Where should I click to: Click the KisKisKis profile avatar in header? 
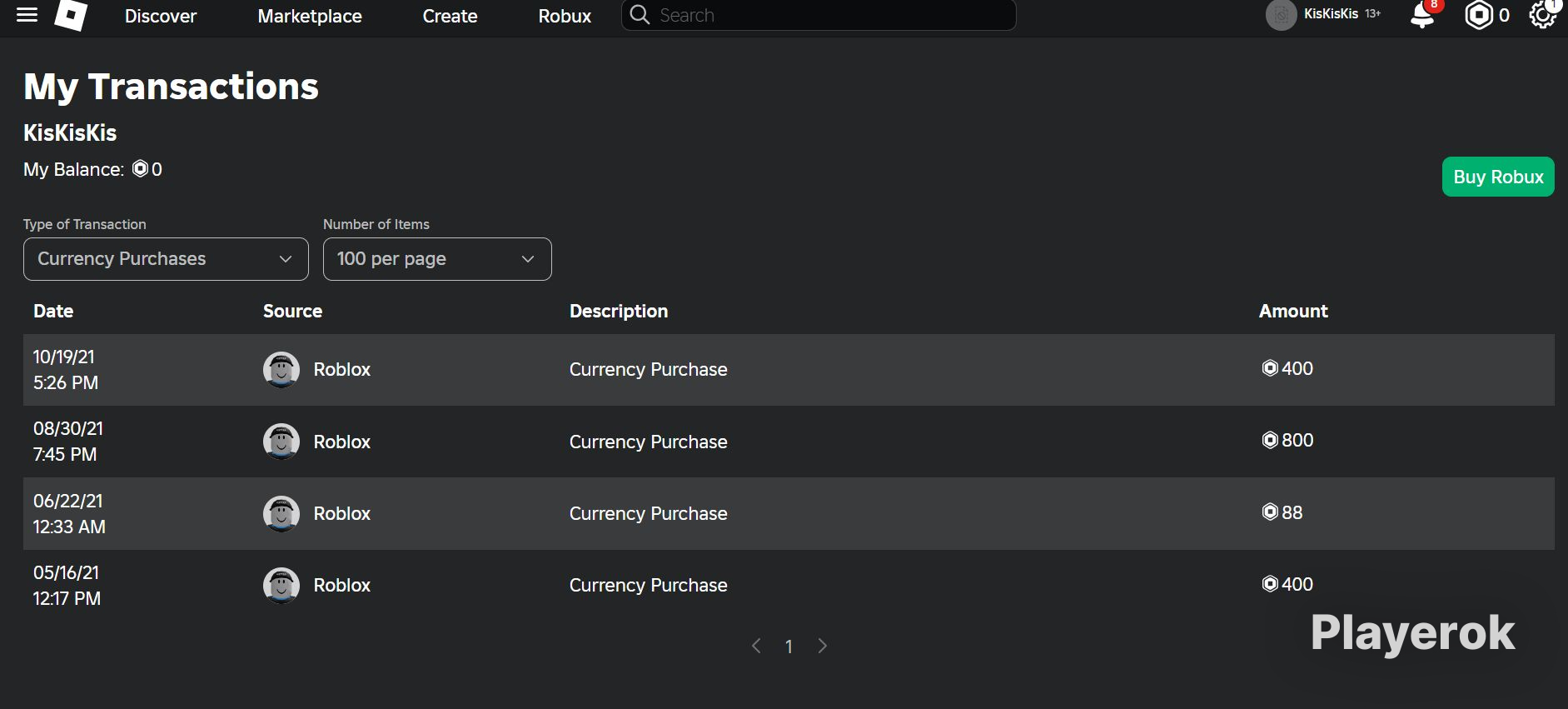1281,15
